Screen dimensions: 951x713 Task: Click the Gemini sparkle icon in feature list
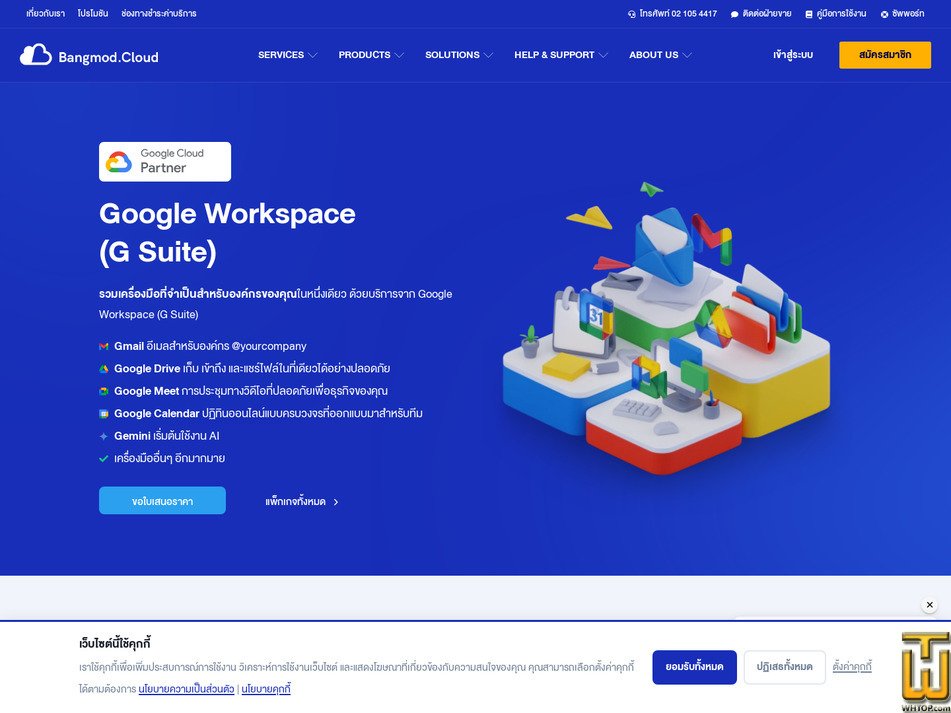(x=104, y=436)
